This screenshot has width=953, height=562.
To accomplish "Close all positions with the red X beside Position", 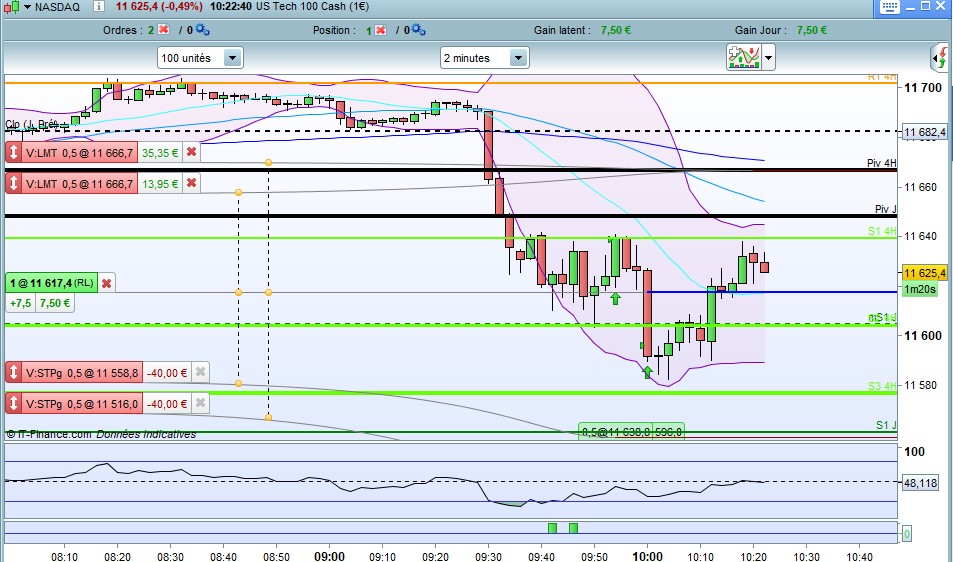I will (x=380, y=30).
